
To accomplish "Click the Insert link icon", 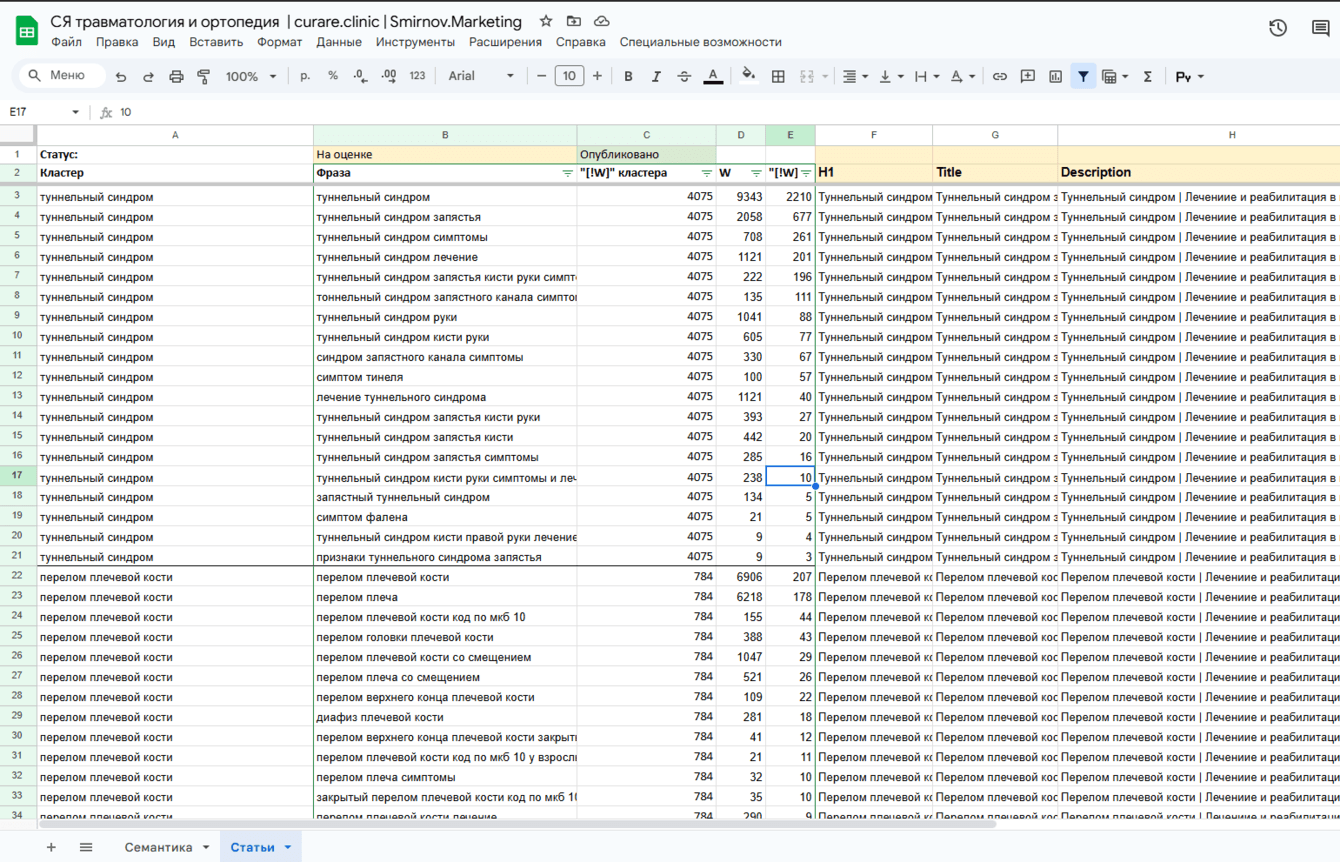I will pyautogui.click(x=999, y=77).
